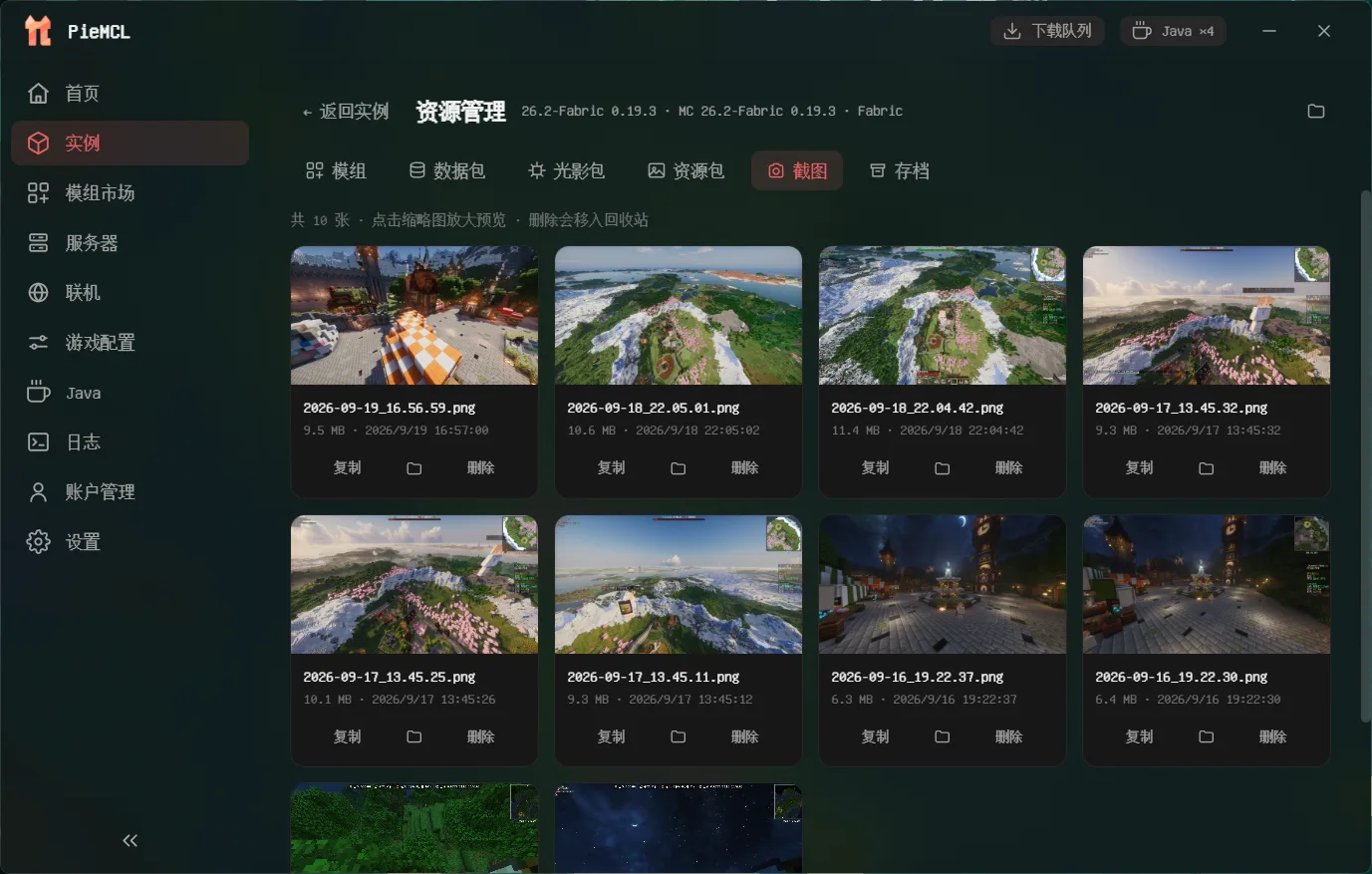Select the 截图 screenshots tab

(x=797, y=170)
